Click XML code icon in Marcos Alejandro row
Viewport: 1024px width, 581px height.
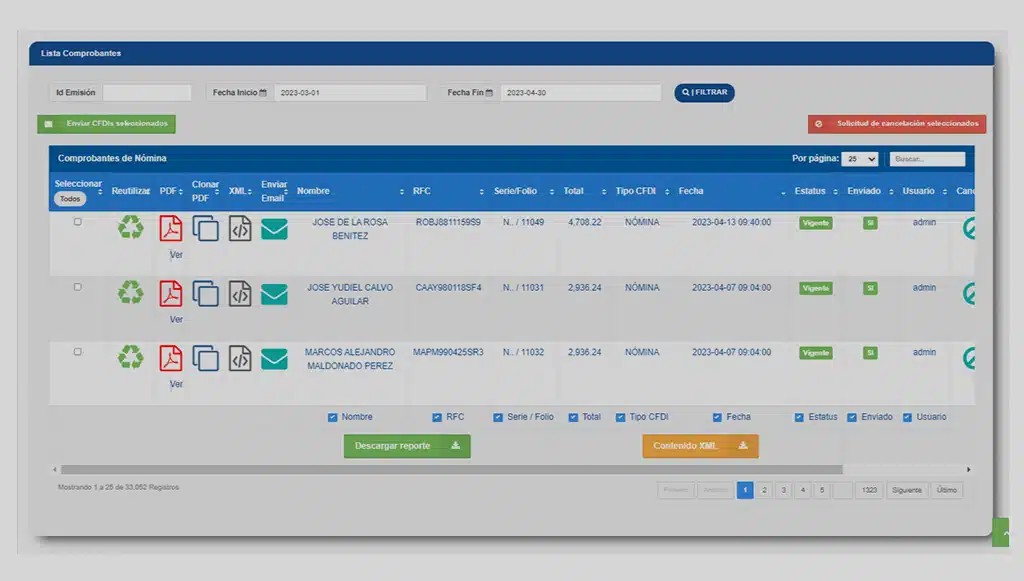coord(240,358)
